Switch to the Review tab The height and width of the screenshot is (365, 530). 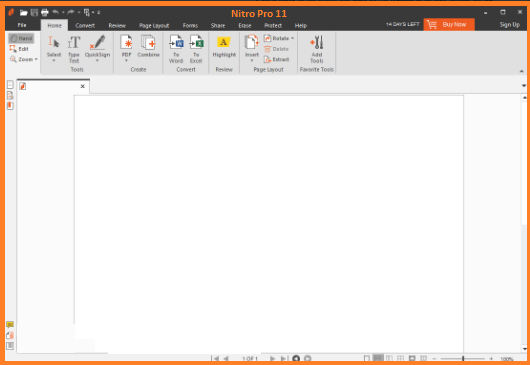(x=117, y=26)
